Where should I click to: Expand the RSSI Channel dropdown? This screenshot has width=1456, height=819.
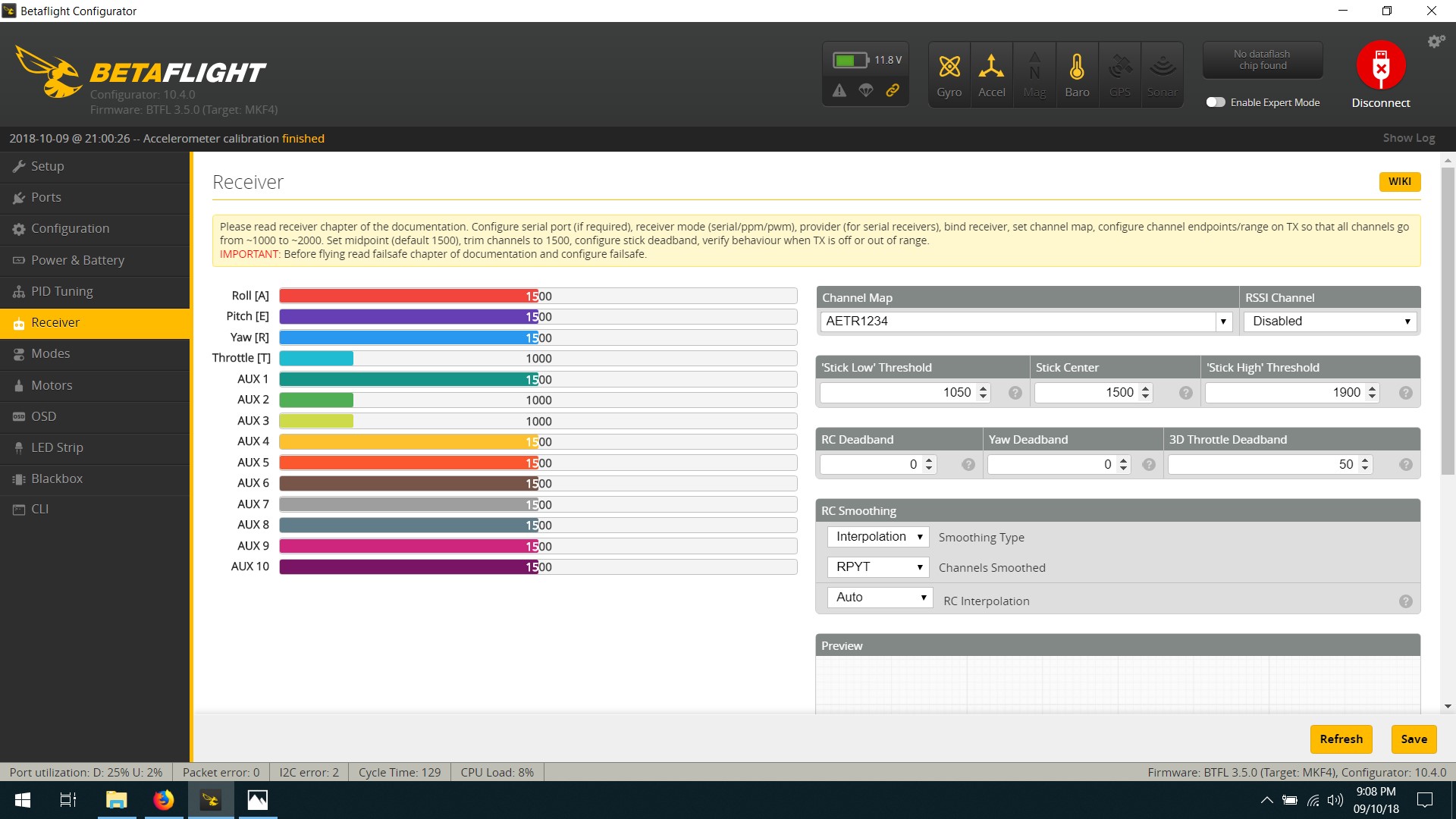pos(1330,322)
